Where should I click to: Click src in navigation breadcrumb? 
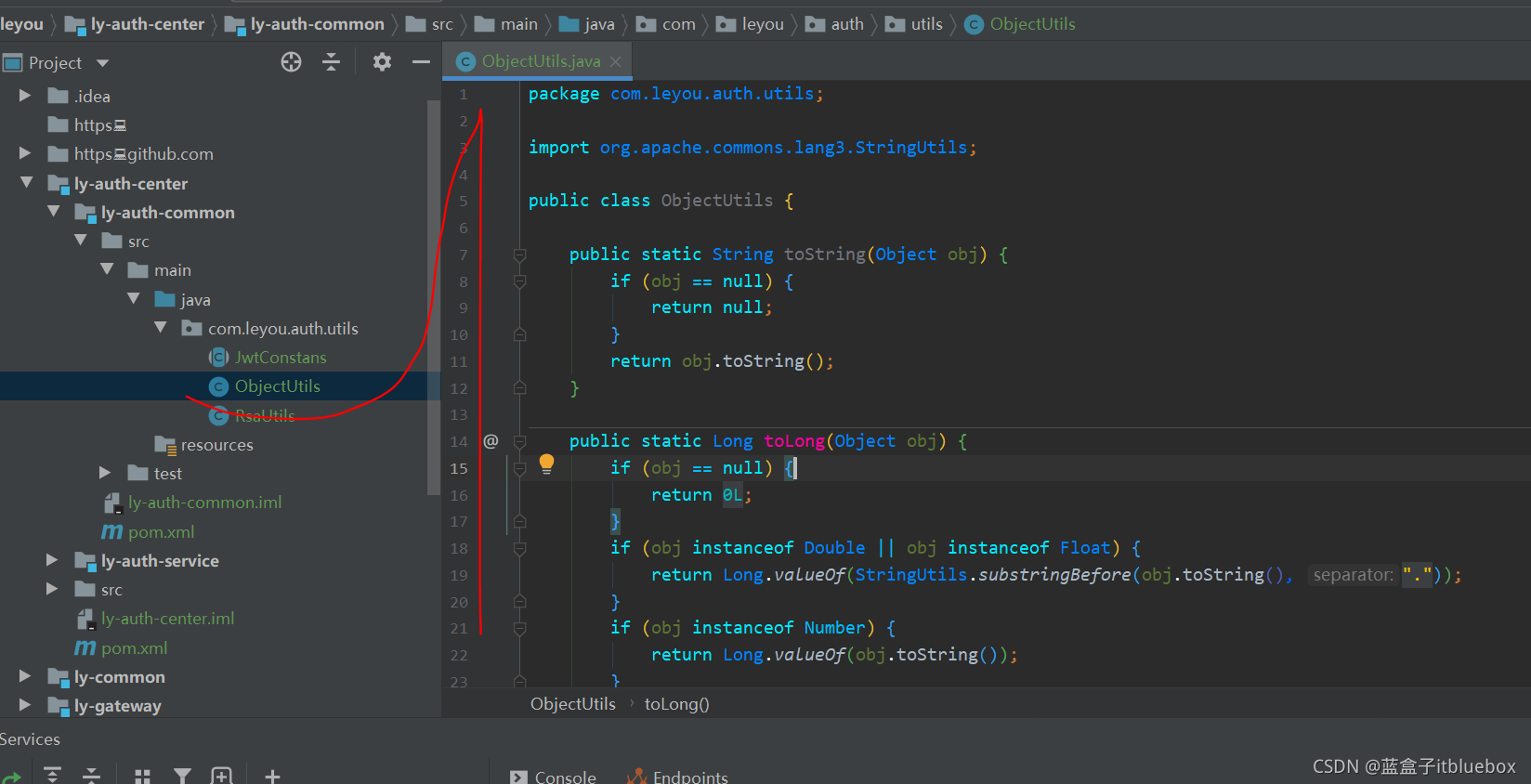coord(442,24)
